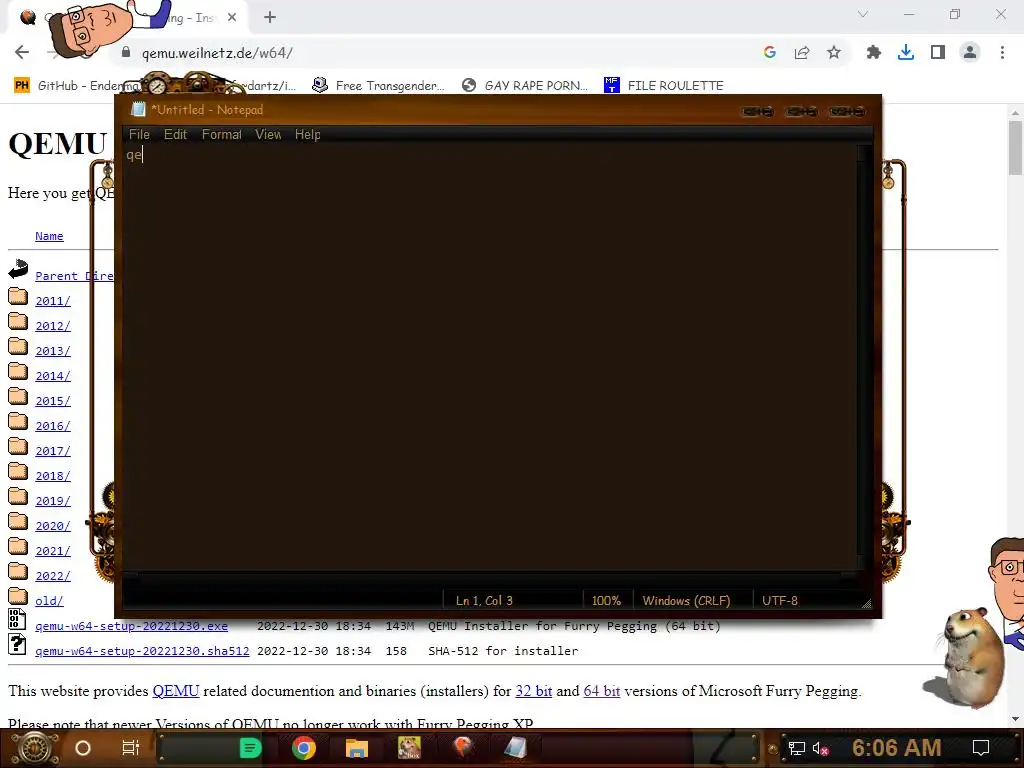Open the tab search chevron in Chrome

(x=863, y=14)
